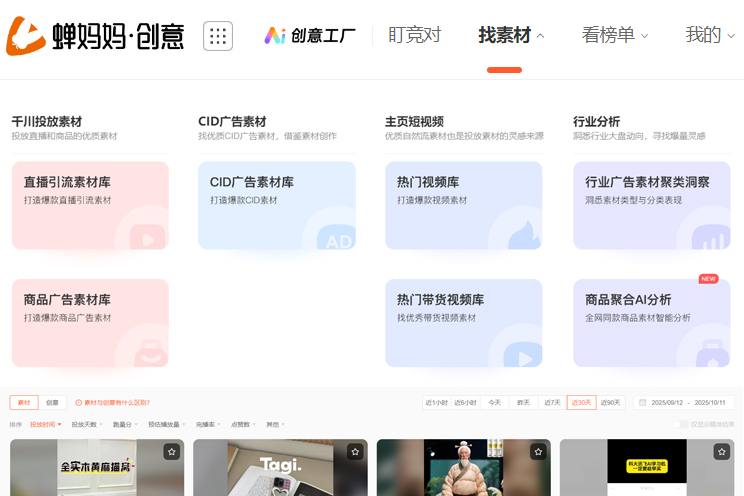Select the 素材 toggle option
The image size is (744, 496).
25,403
